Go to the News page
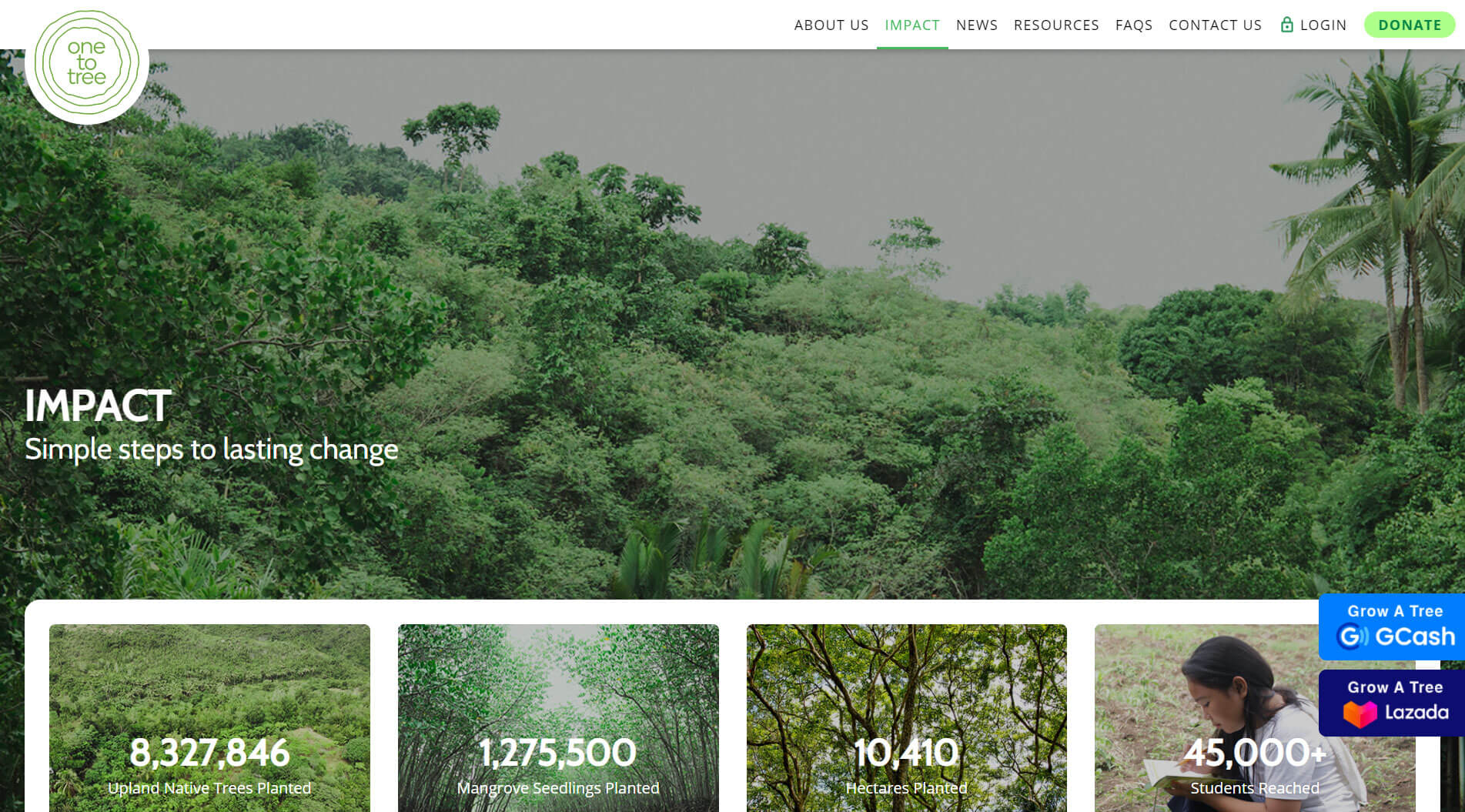This screenshot has height=812, width=1465. click(x=977, y=25)
